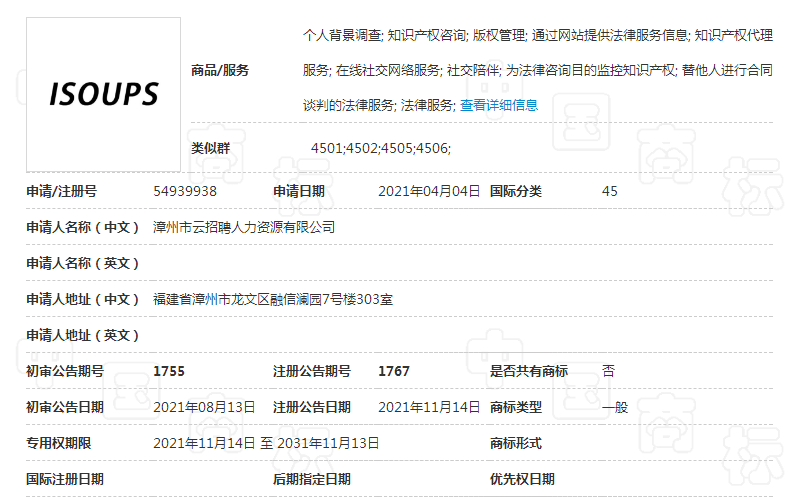Select trademark type value 一般
798x497 pixels.
pyautogui.click(x=615, y=407)
